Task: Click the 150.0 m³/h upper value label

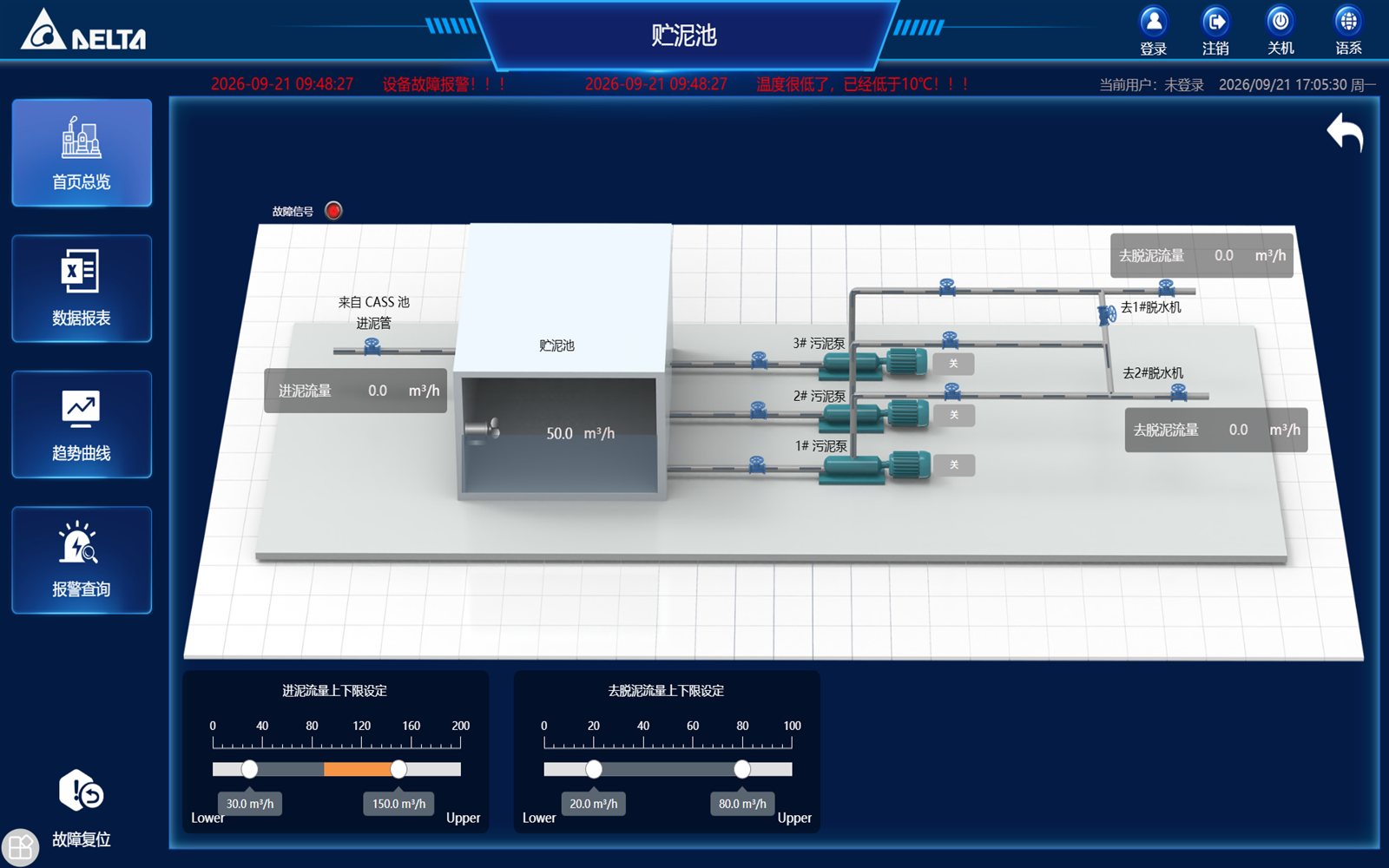Action: coord(398,804)
